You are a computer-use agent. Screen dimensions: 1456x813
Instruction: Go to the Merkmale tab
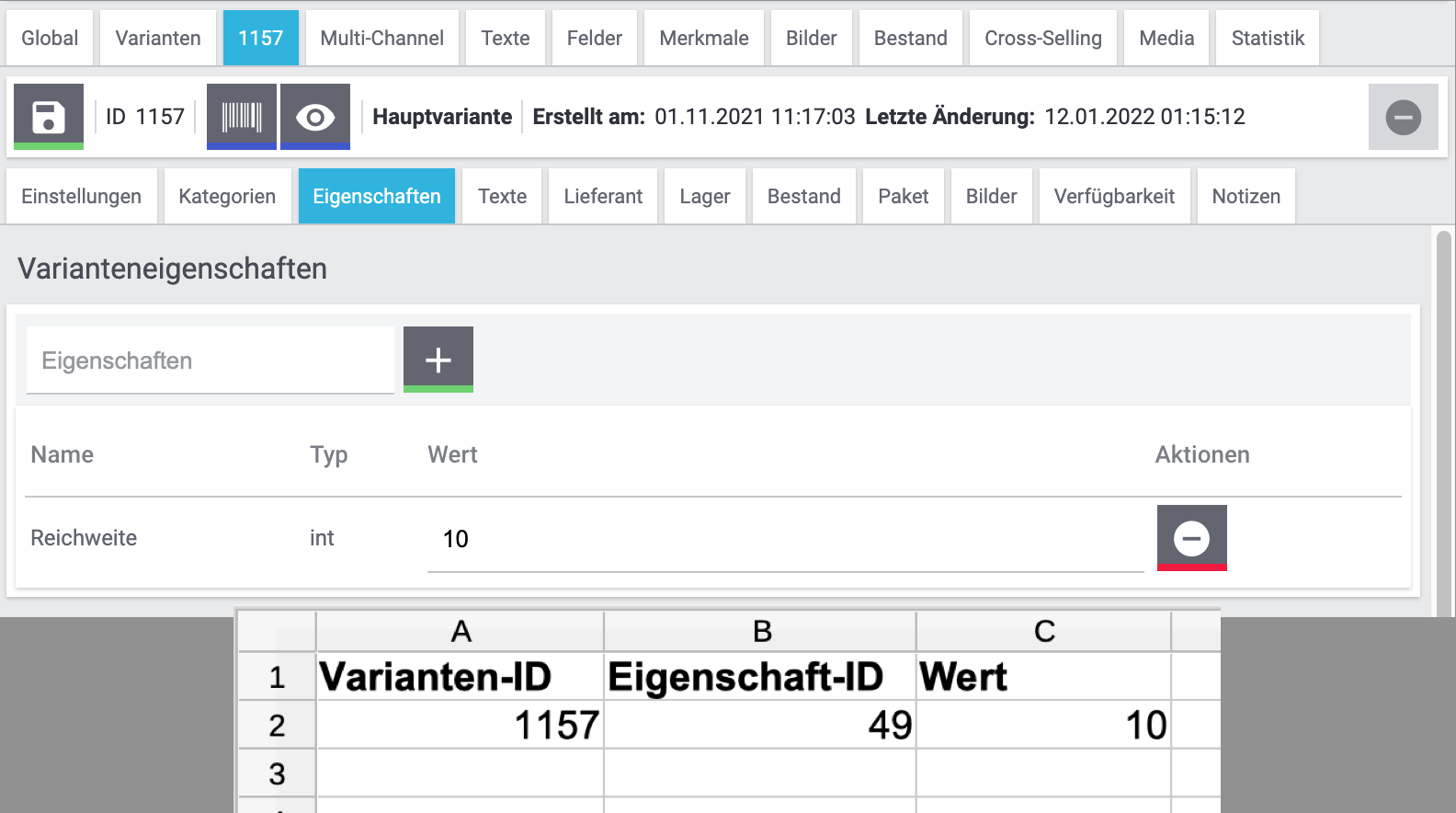(x=704, y=39)
